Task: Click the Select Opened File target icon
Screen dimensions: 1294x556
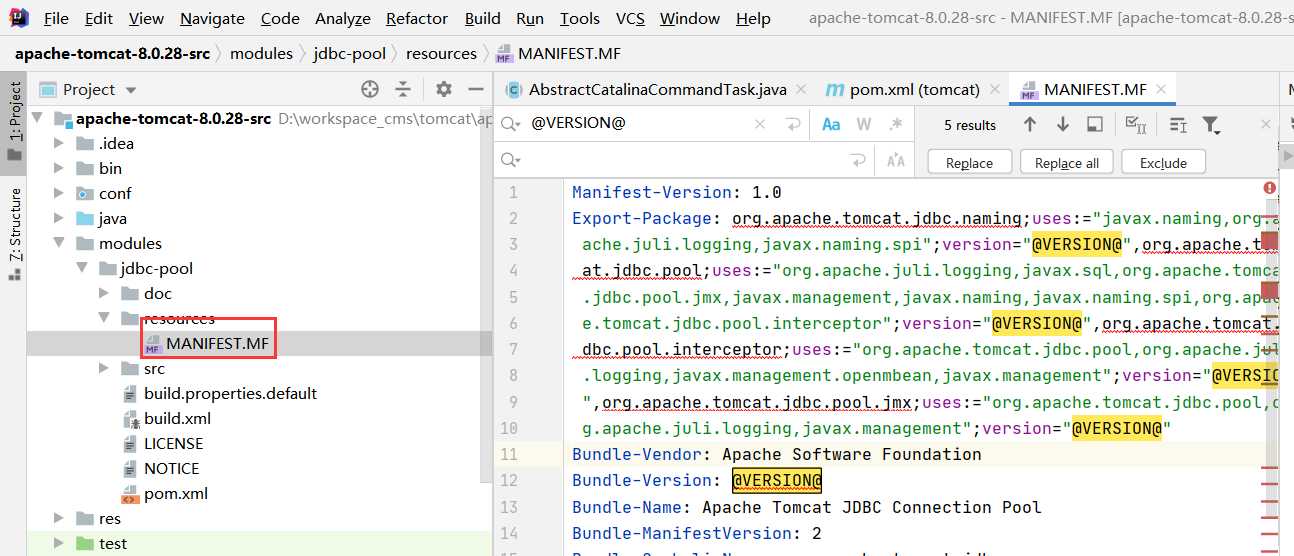Action: point(370,90)
